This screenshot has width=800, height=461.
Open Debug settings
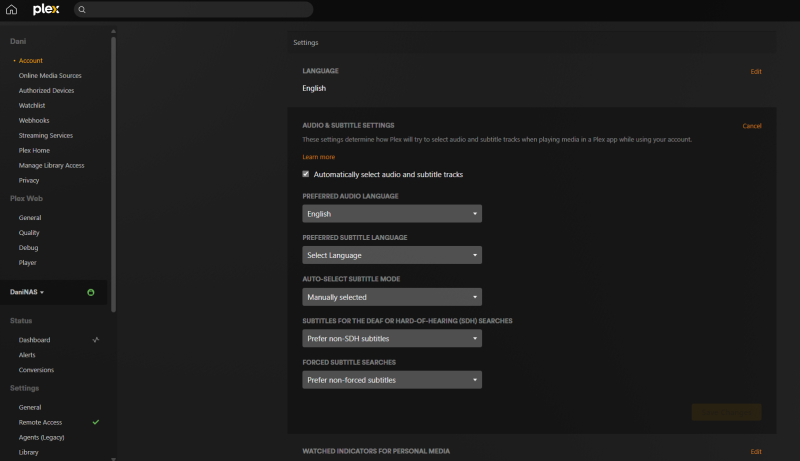click(29, 247)
